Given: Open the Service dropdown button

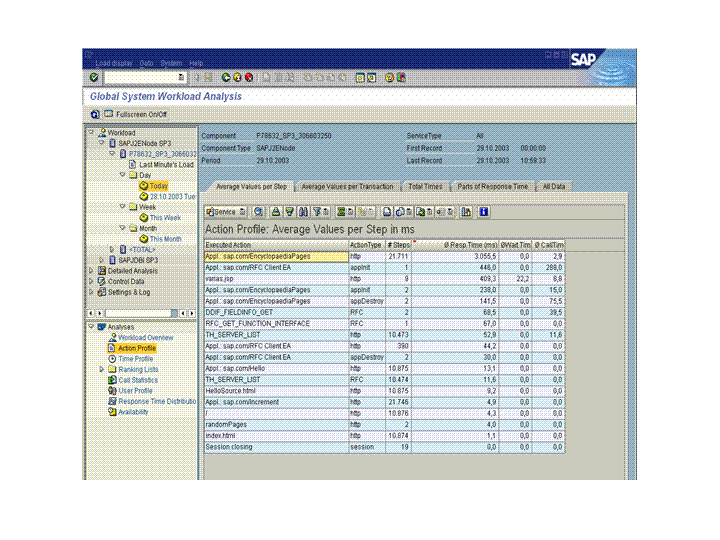Looking at the screenshot, I should point(226,212).
